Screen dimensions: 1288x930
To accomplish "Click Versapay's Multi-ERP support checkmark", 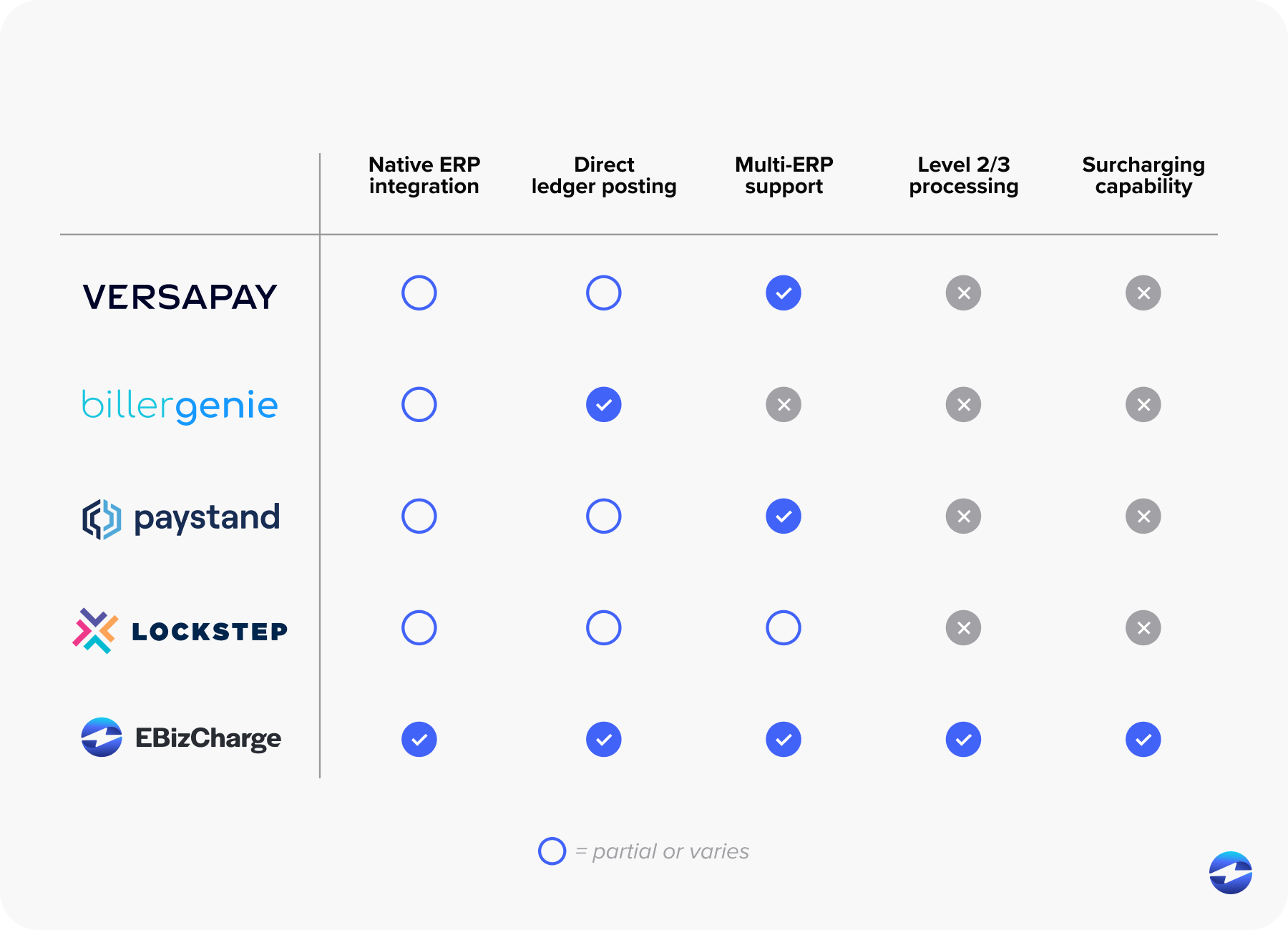I will pyautogui.click(x=784, y=293).
